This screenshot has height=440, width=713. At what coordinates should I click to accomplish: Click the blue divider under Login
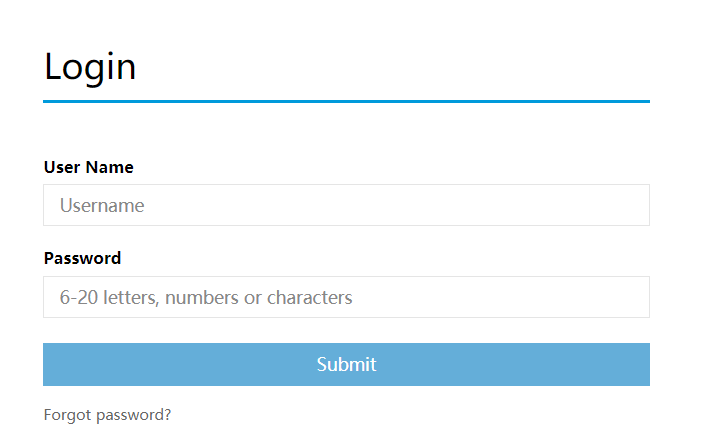(346, 101)
